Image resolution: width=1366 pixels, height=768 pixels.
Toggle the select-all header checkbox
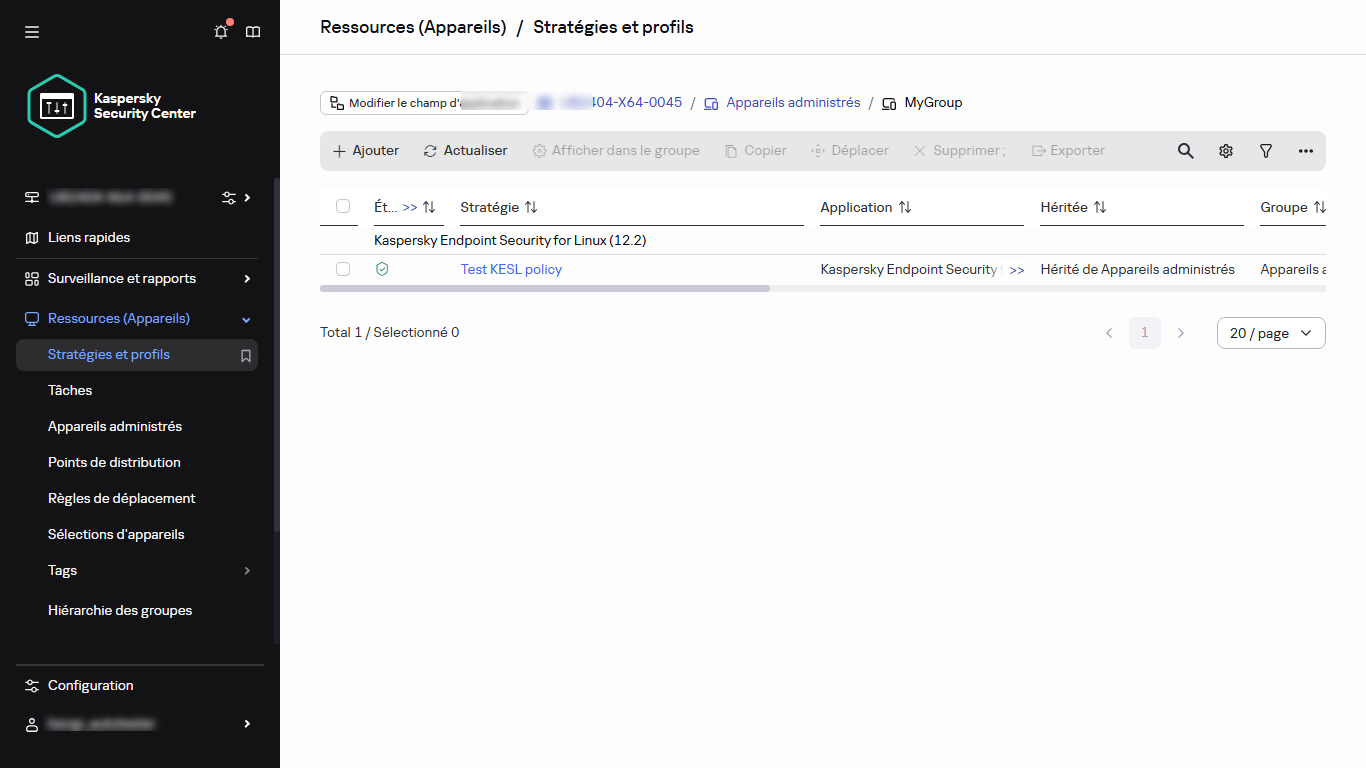coord(343,206)
